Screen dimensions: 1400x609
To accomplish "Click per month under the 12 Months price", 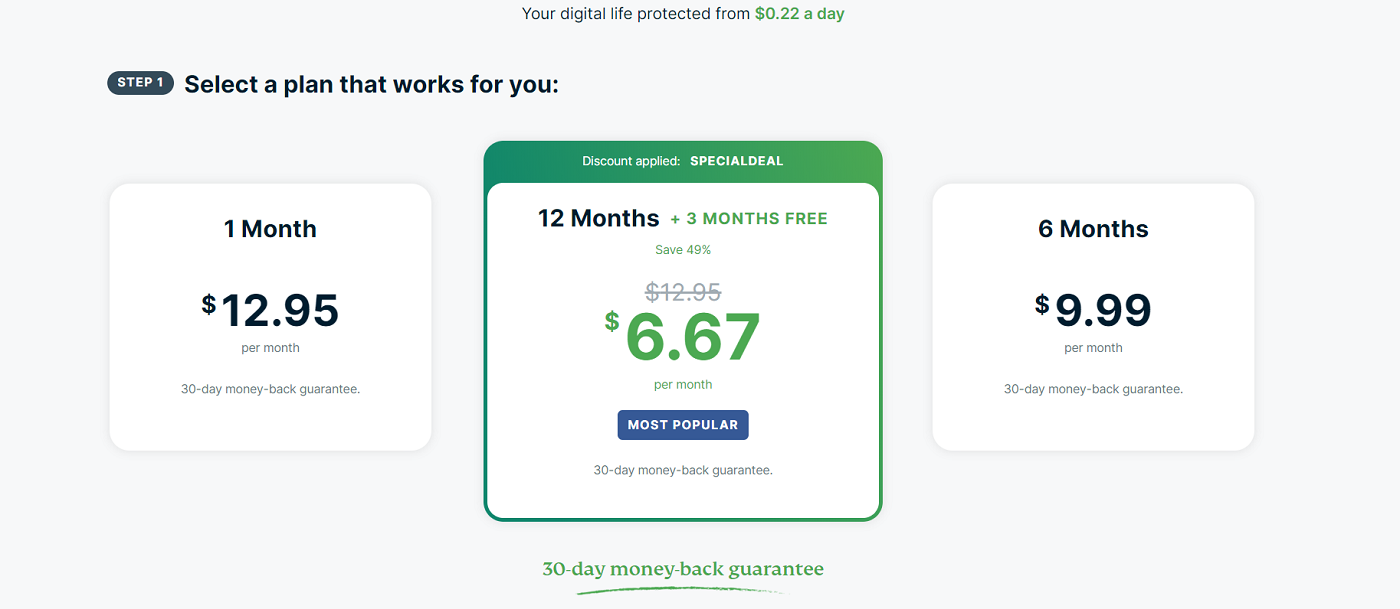I will 683,384.
